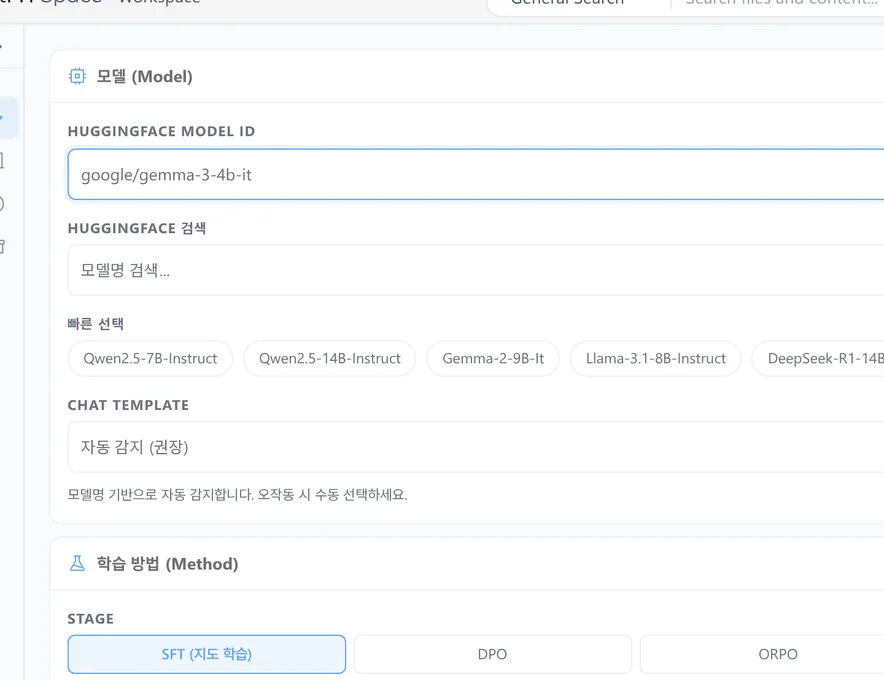Click the HuggingFace 모델명 검색 search box
This screenshot has width=884, height=680.
pos(476,270)
